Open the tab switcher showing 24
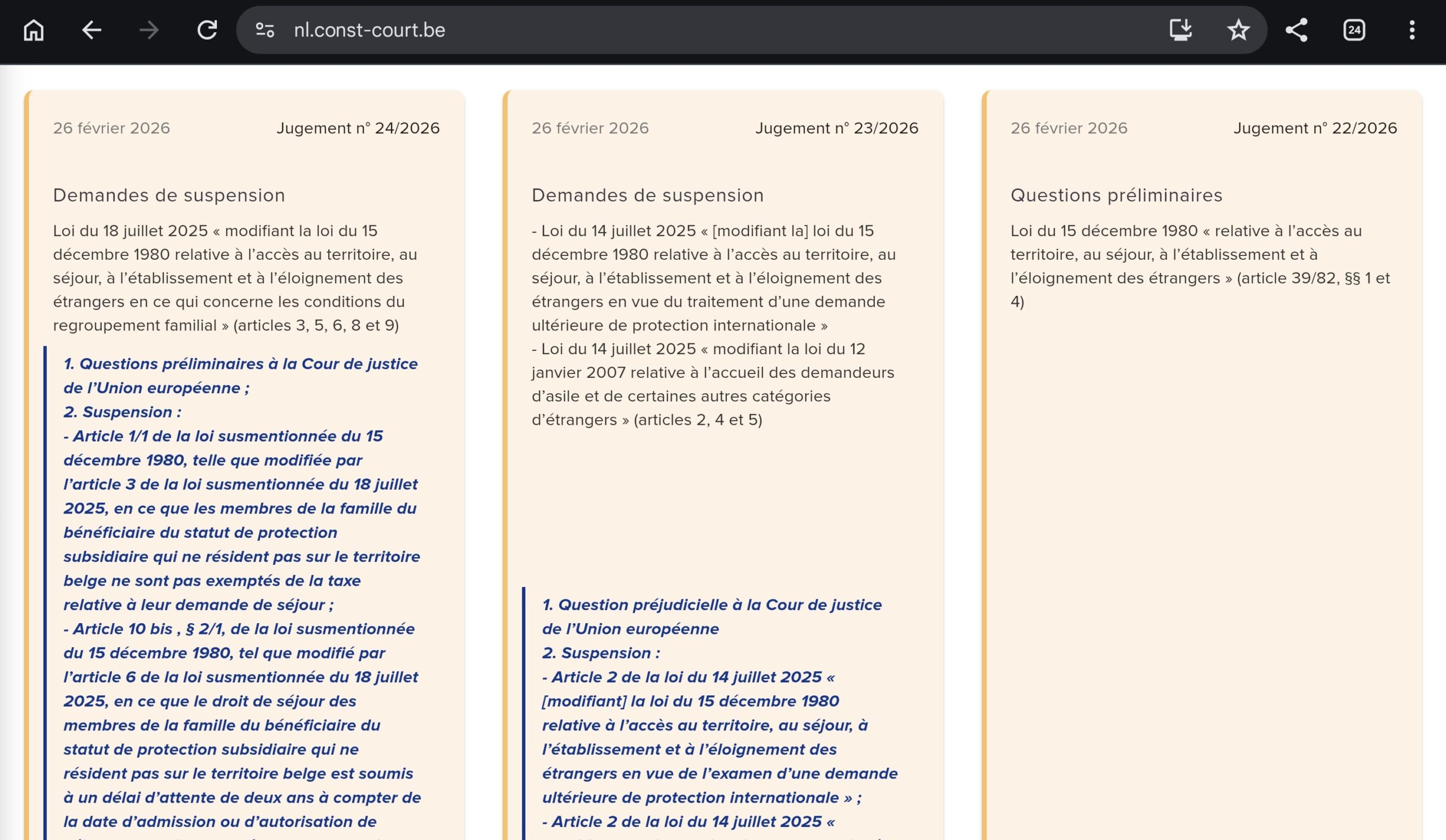The image size is (1446, 840). click(x=1354, y=30)
